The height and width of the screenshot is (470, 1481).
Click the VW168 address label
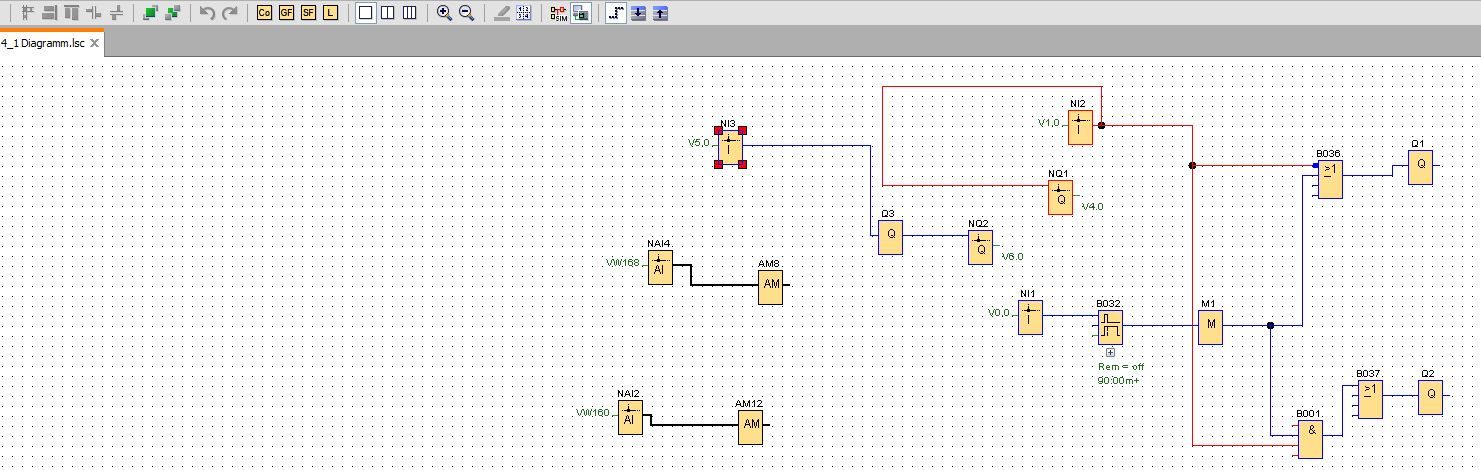click(x=623, y=263)
